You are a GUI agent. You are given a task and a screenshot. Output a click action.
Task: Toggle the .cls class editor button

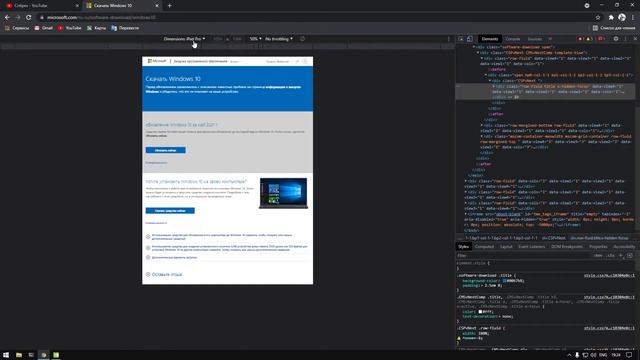click(x=610, y=256)
